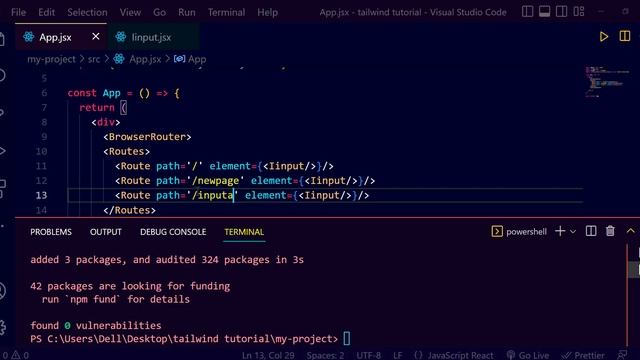Viewport: 640px width, 360px height.
Task: Click 'const App' declaration line
Action: (x=123, y=93)
